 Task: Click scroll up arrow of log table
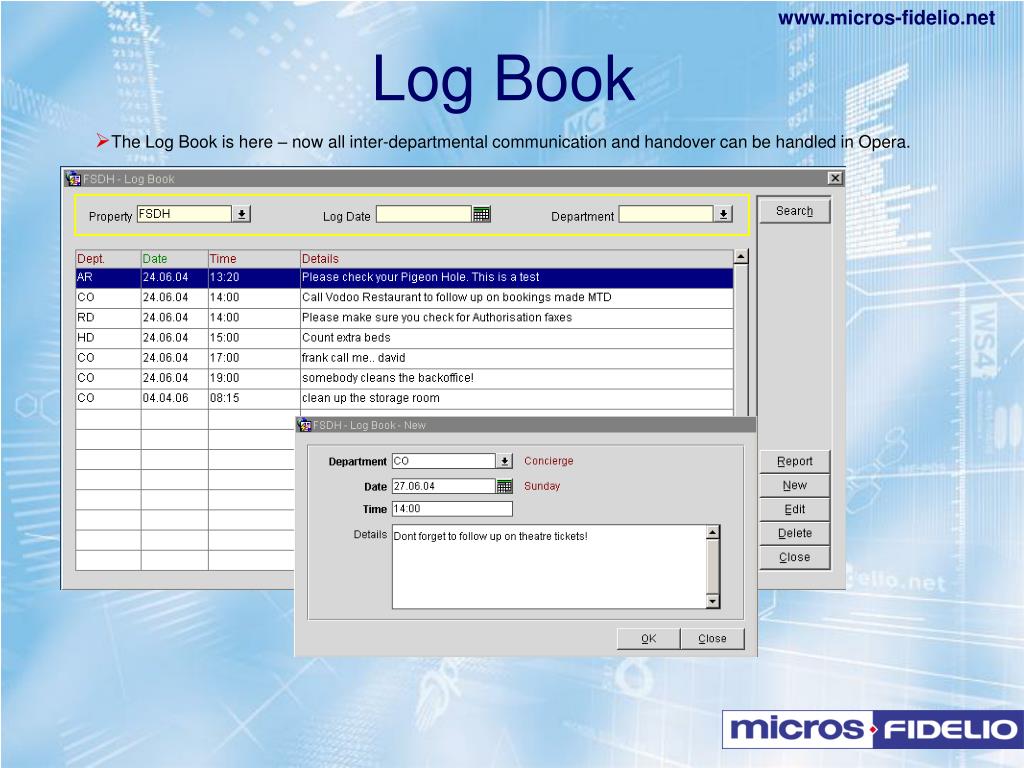741,257
